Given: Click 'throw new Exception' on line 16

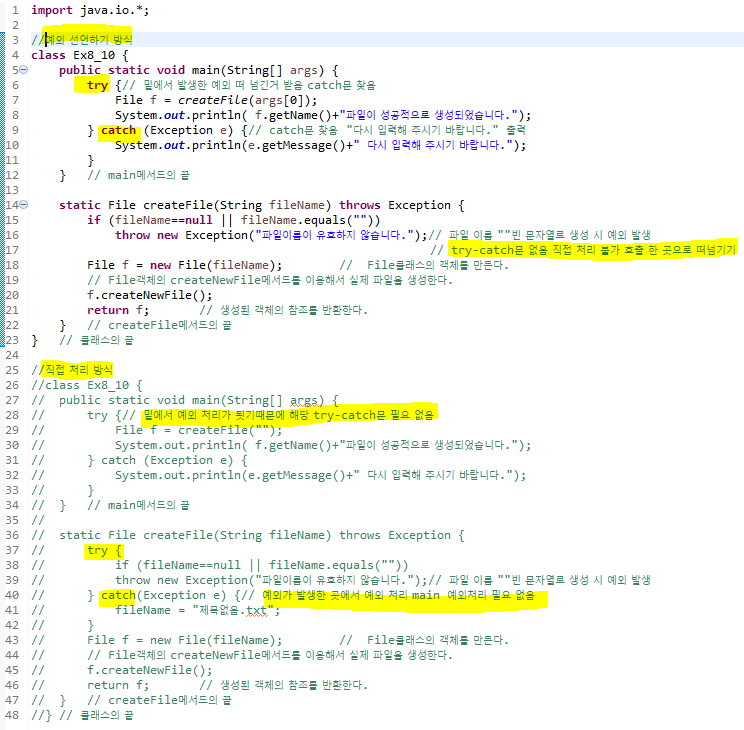Looking at the screenshot, I should 181,235.
